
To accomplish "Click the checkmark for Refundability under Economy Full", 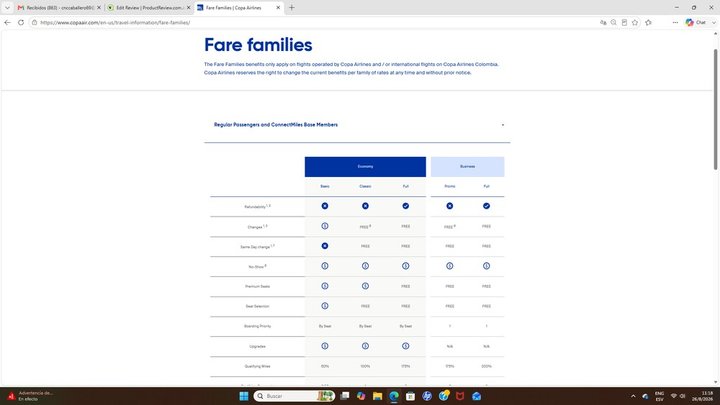I will tap(405, 206).
